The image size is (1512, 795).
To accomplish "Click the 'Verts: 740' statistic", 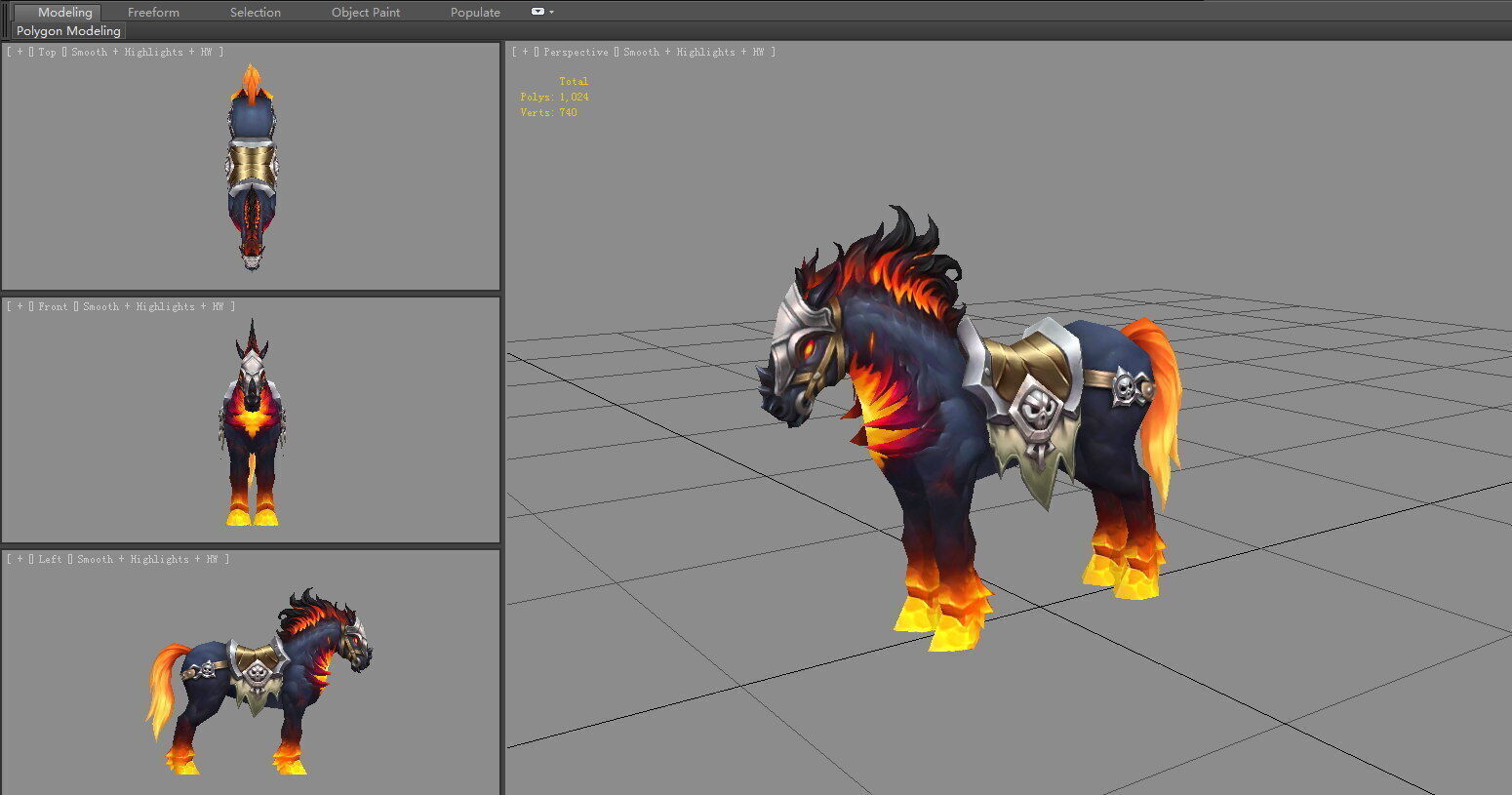I will (x=548, y=112).
